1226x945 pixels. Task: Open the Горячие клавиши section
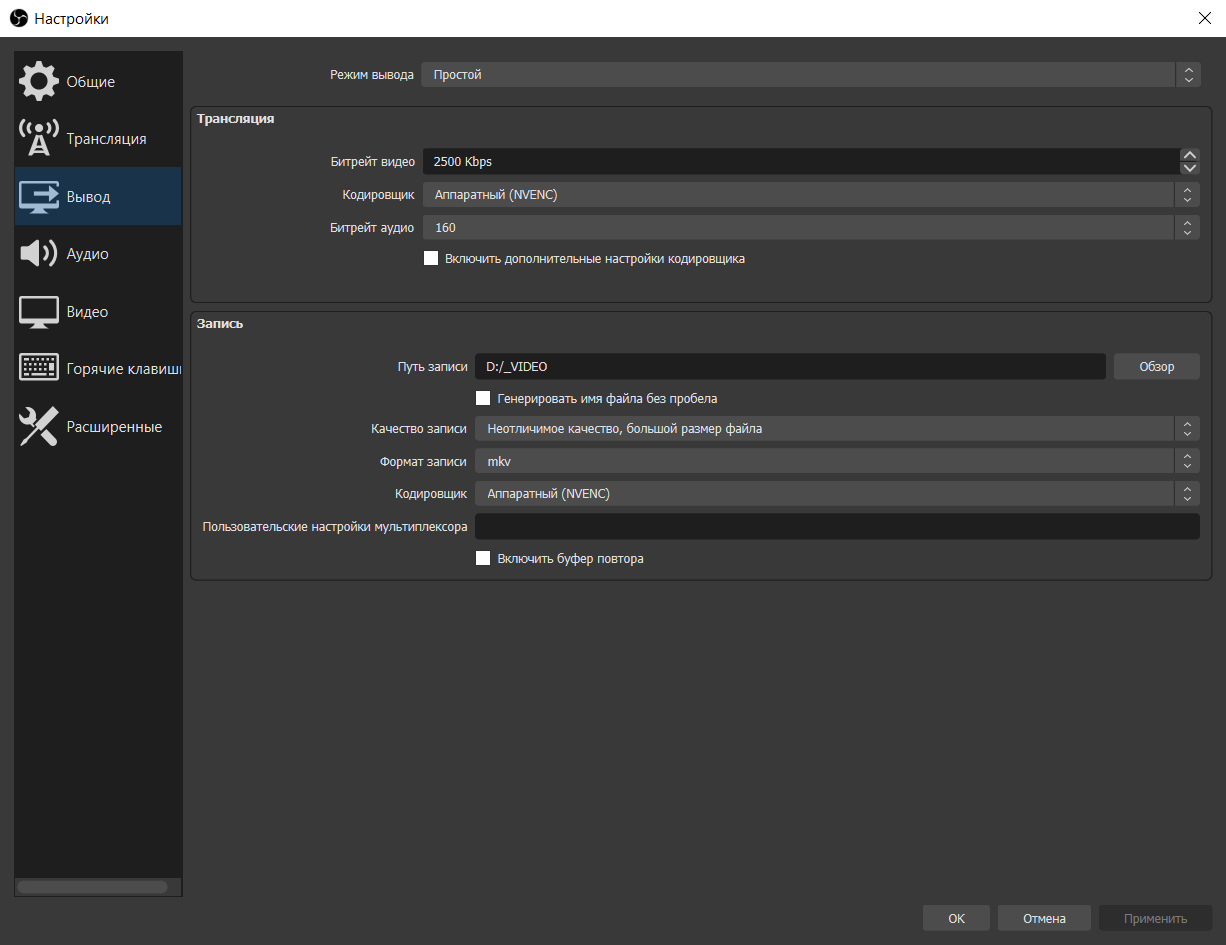(x=98, y=369)
